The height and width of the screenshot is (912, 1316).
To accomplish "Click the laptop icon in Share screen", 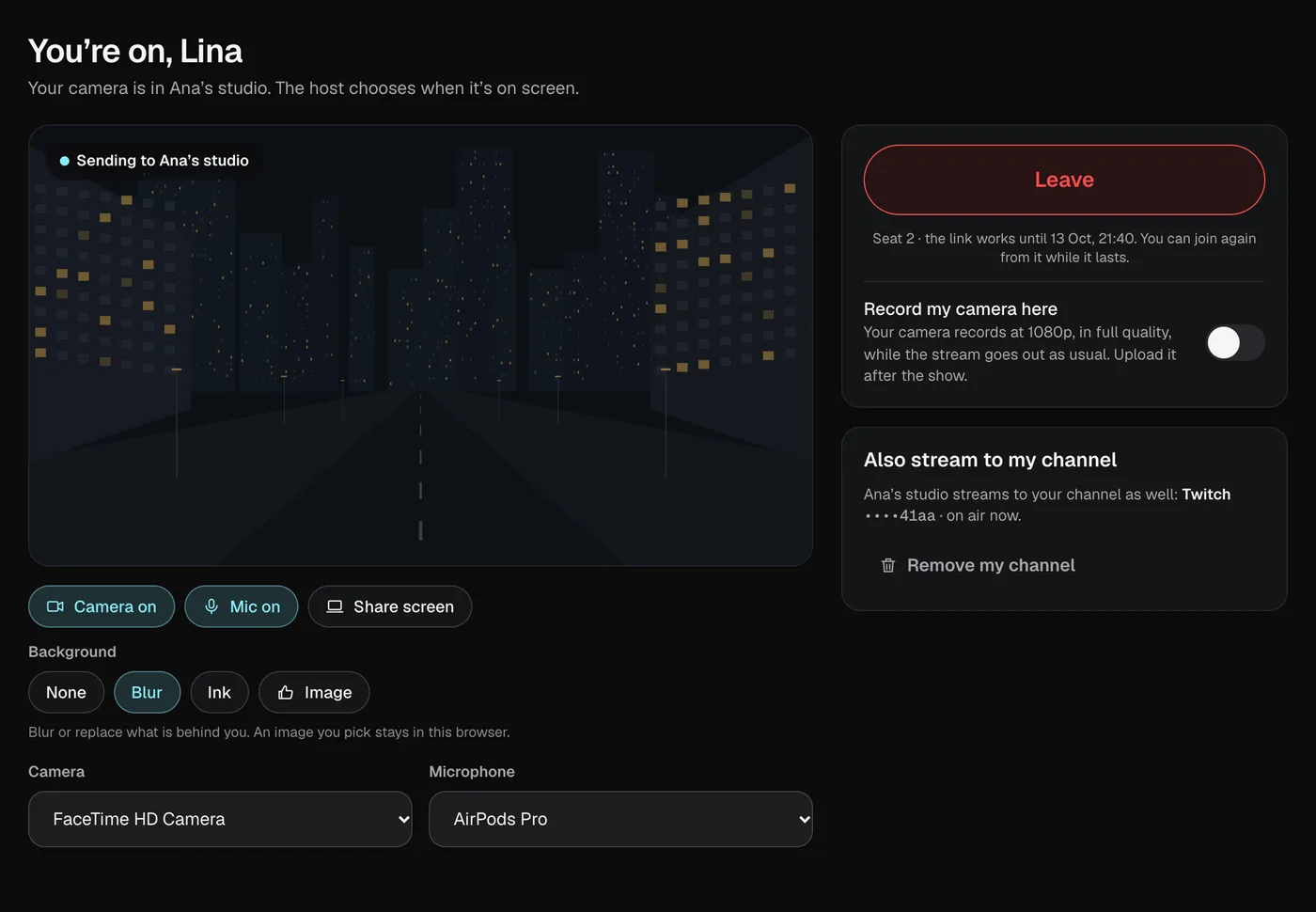I will click(335, 606).
